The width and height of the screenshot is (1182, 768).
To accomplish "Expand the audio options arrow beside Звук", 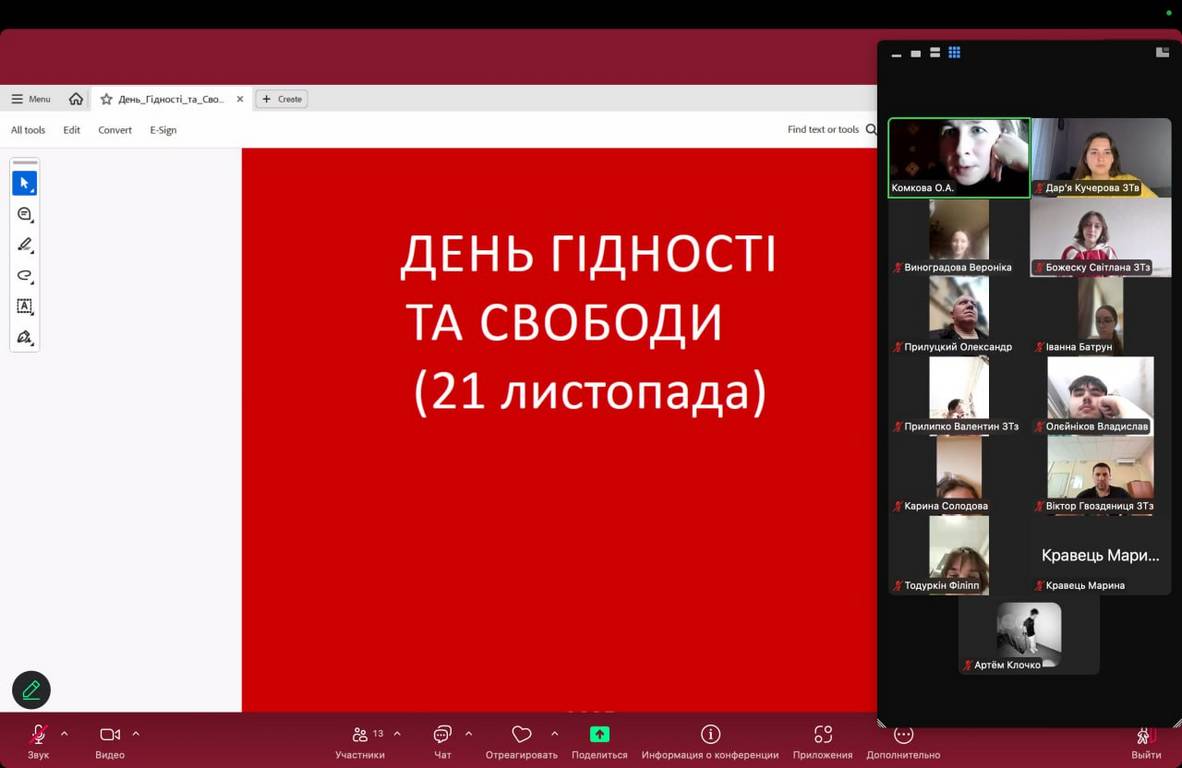I will [65, 734].
